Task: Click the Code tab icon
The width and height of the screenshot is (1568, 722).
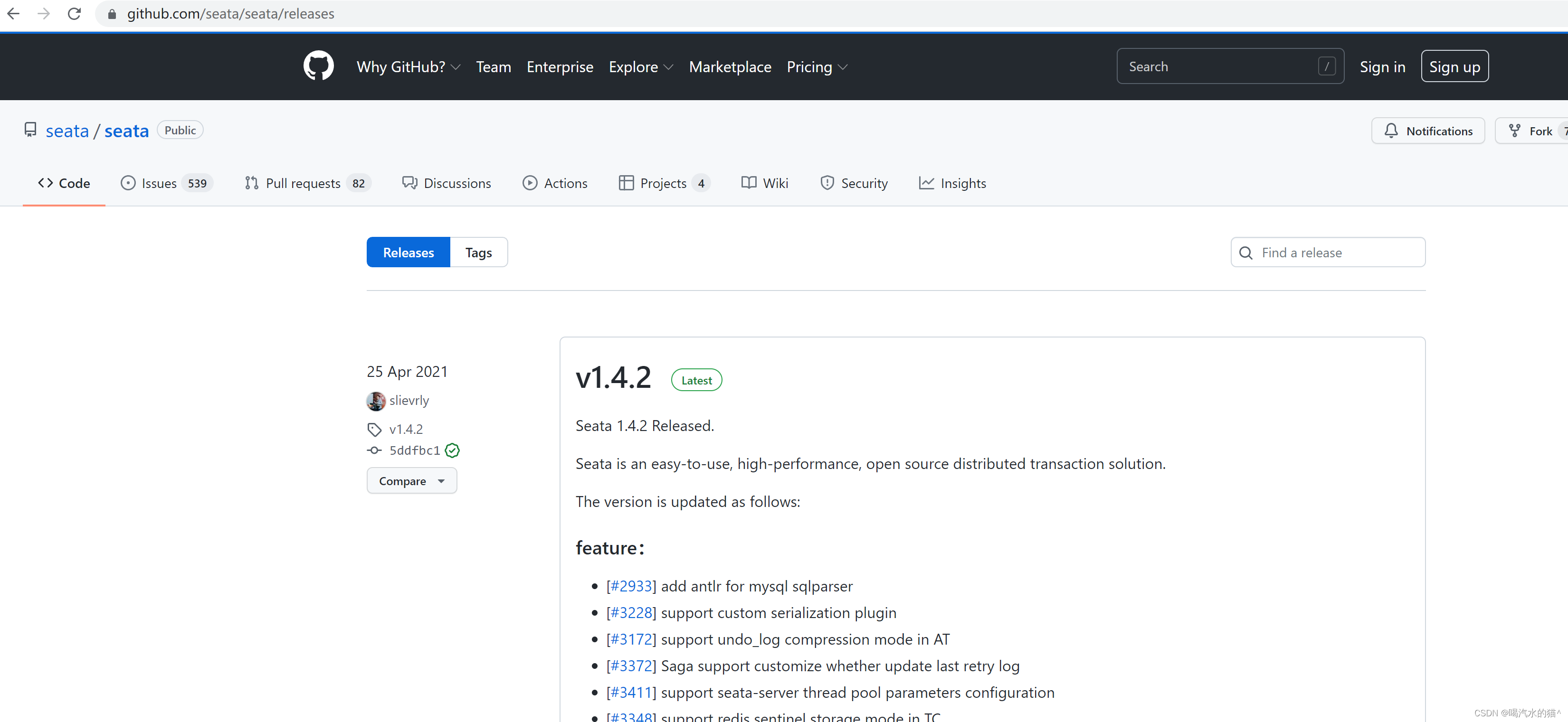Action: (45, 183)
